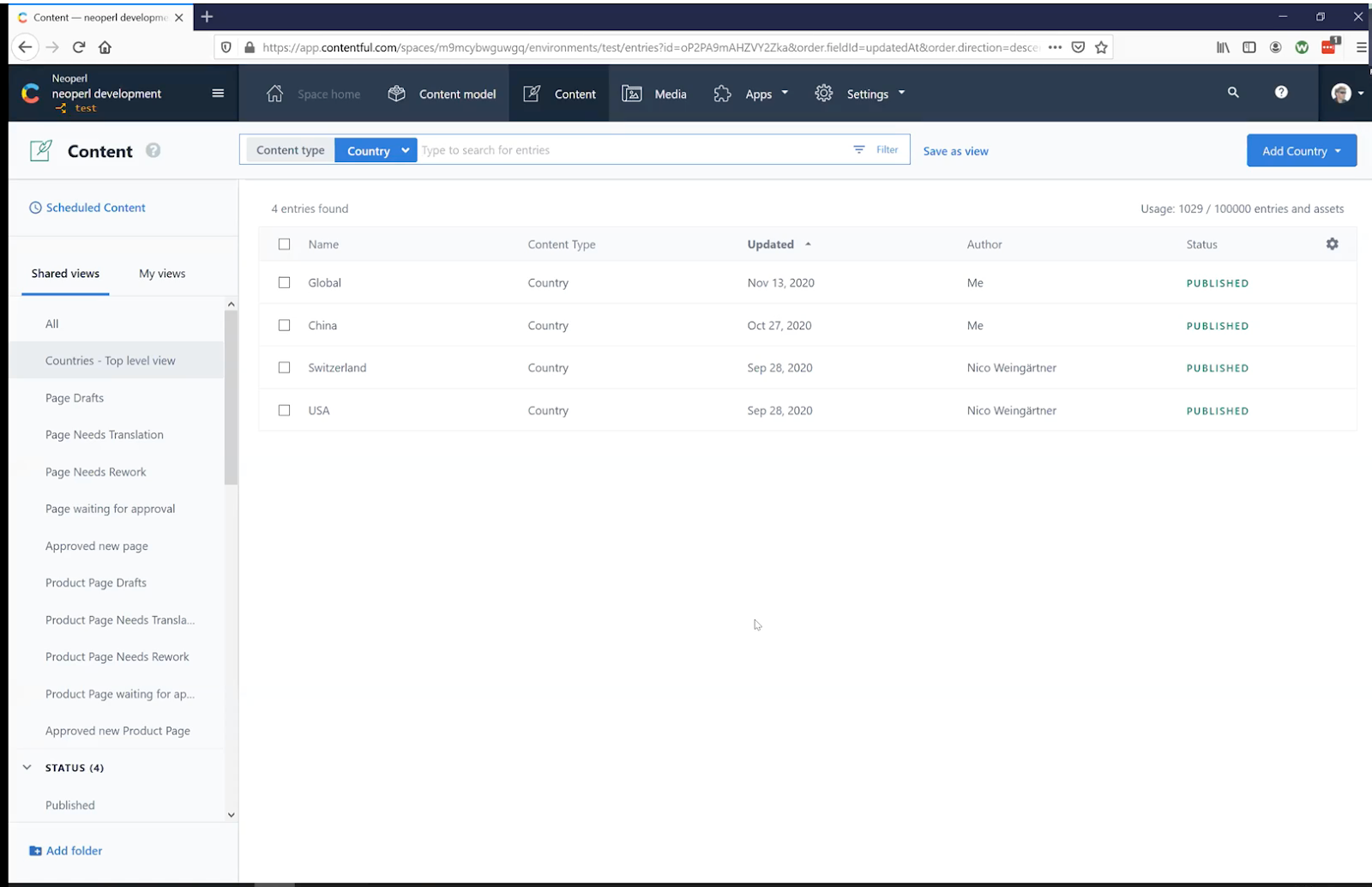
Task: Open the space switcher hamburger menu
Action: point(218,94)
